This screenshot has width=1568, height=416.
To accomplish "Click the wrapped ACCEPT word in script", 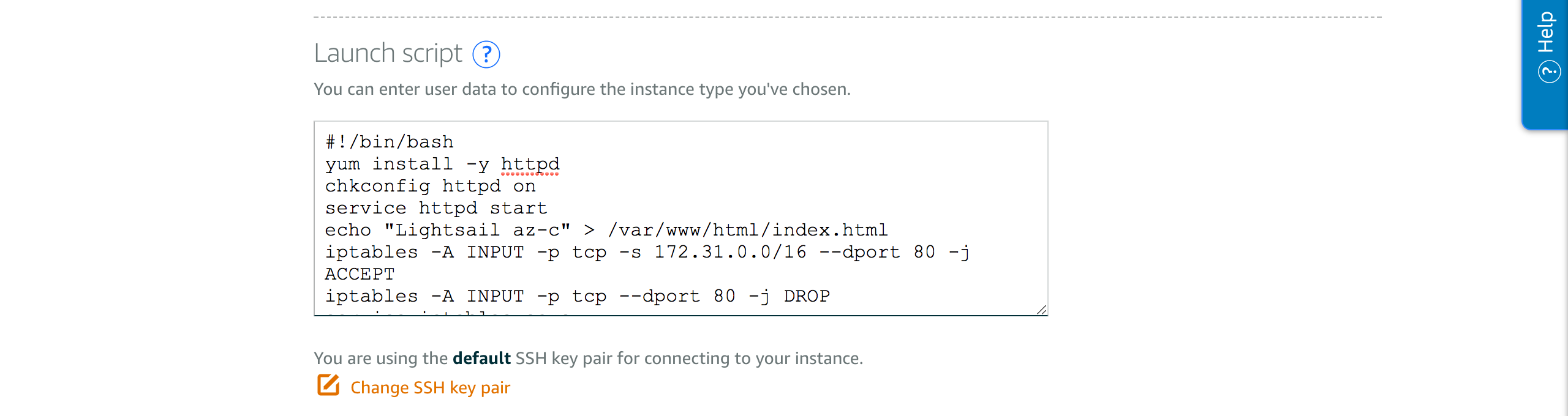I will tap(360, 274).
